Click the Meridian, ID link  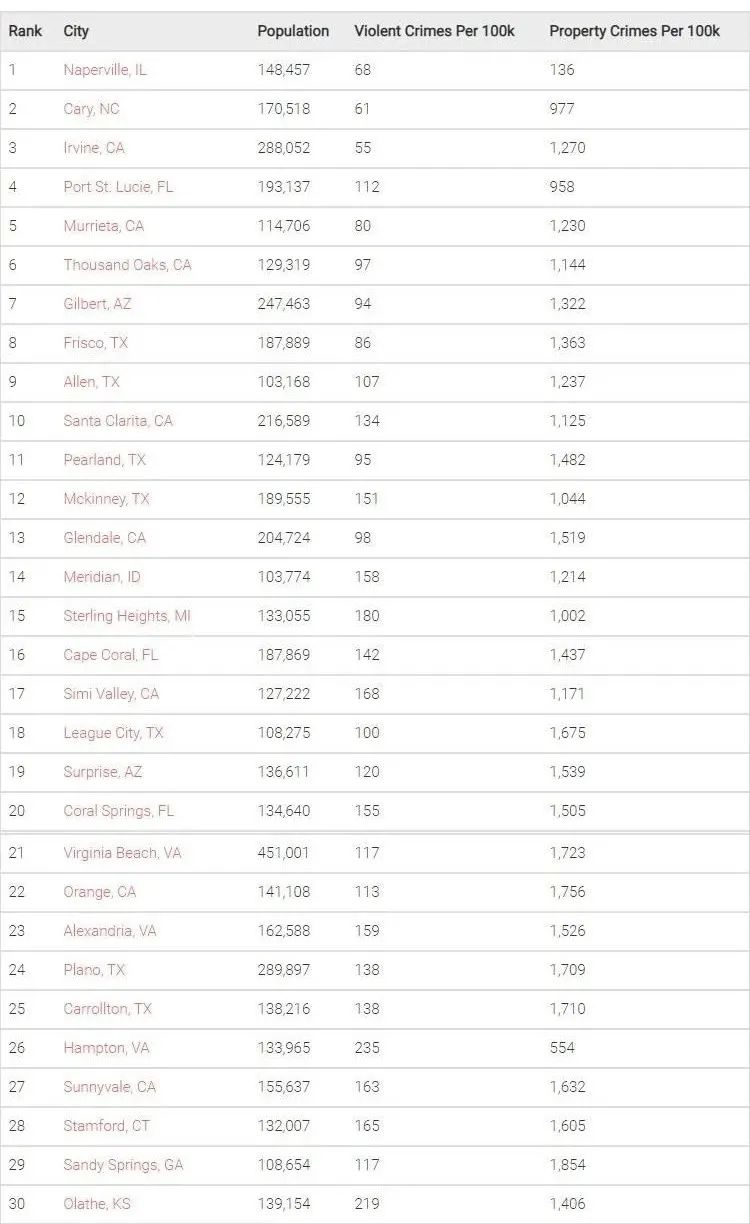click(x=102, y=577)
